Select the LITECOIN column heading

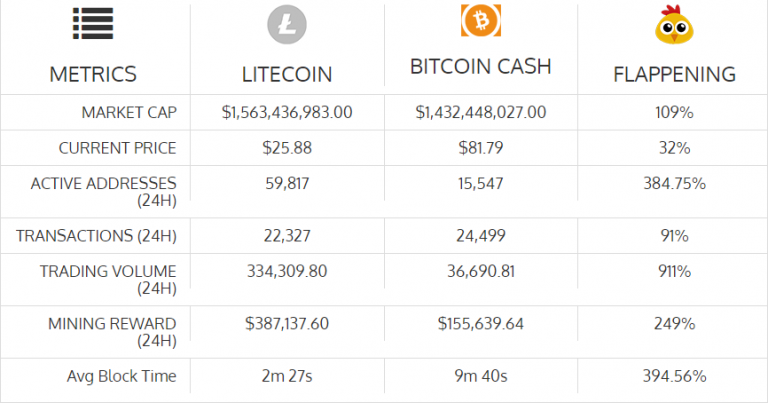pos(287,74)
